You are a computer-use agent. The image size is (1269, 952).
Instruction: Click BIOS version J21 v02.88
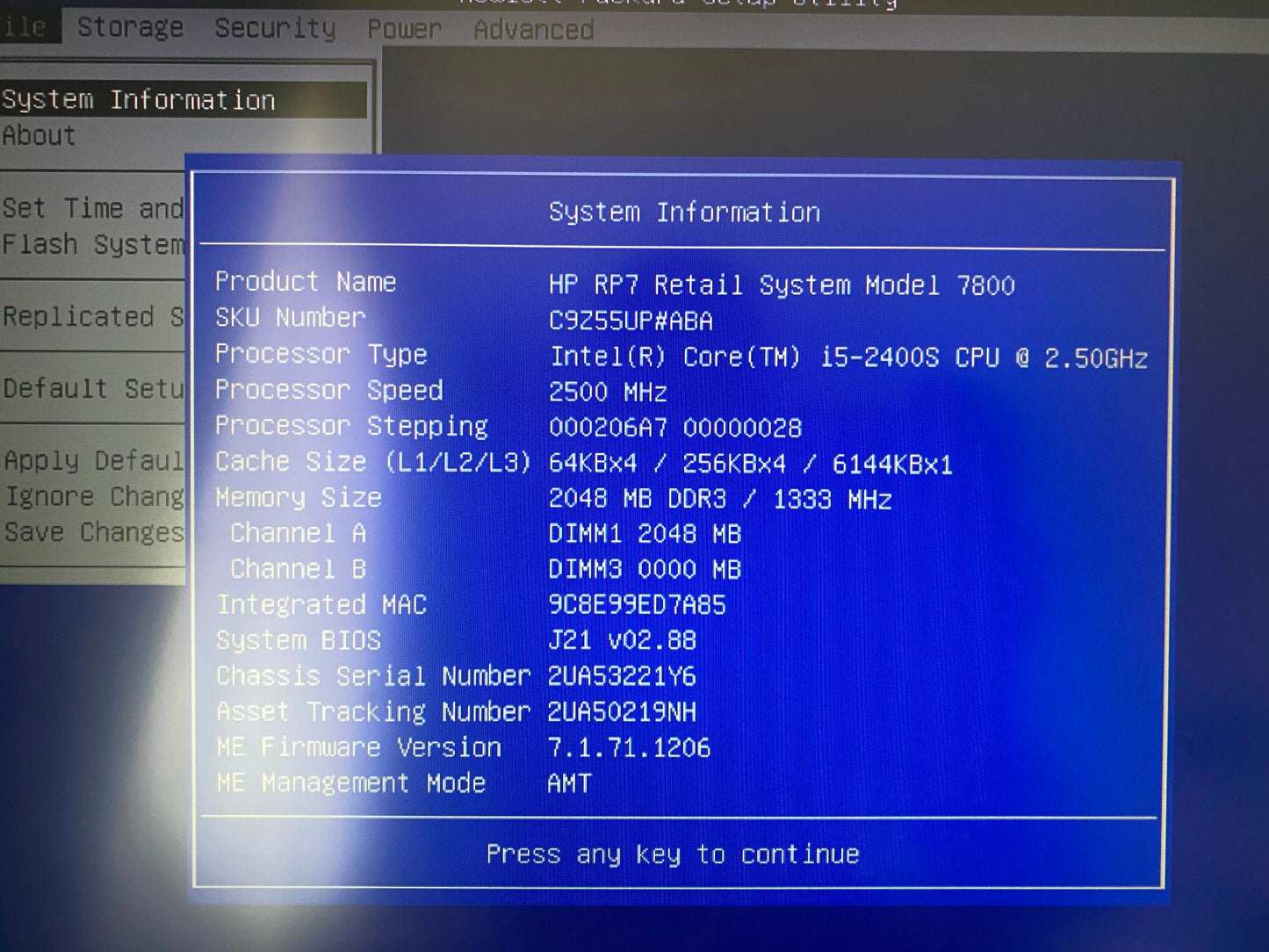pyautogui.click(x=622, y=640)
